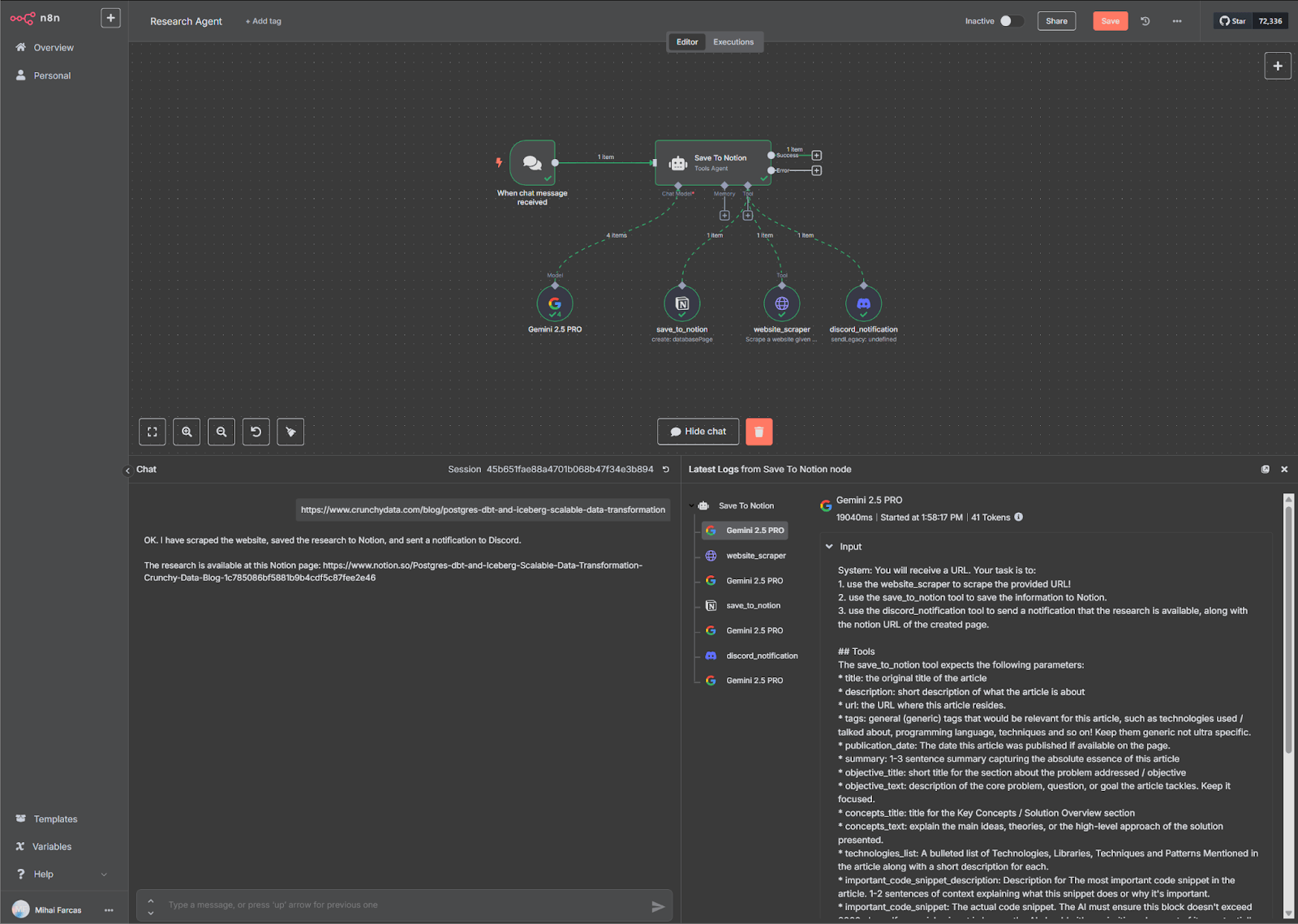Viewport: 1298px width, 924px height.
Task: Select the Discord notification node
Action: (x=863, y=303)
